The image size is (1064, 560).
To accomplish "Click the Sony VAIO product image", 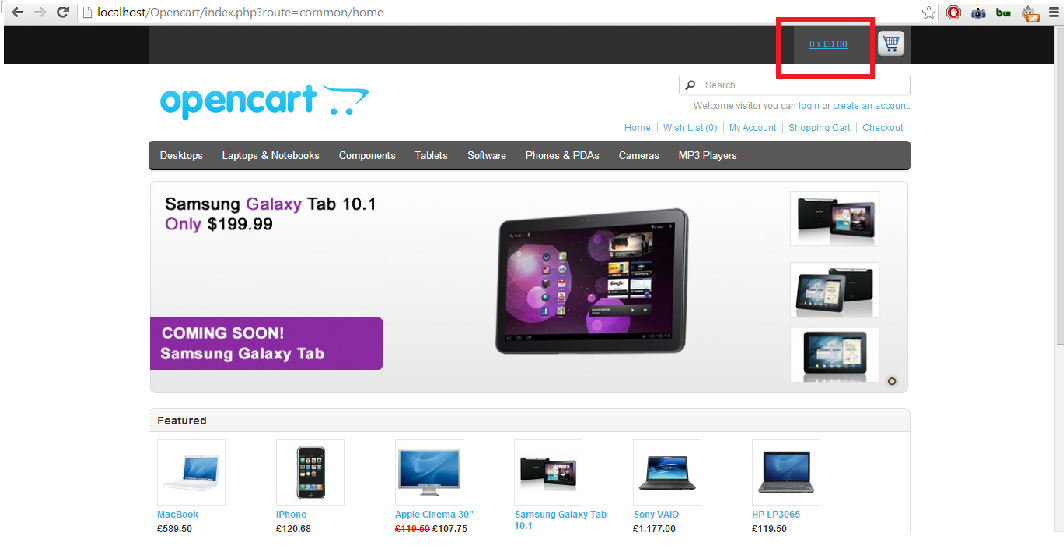I will [667, 472].
